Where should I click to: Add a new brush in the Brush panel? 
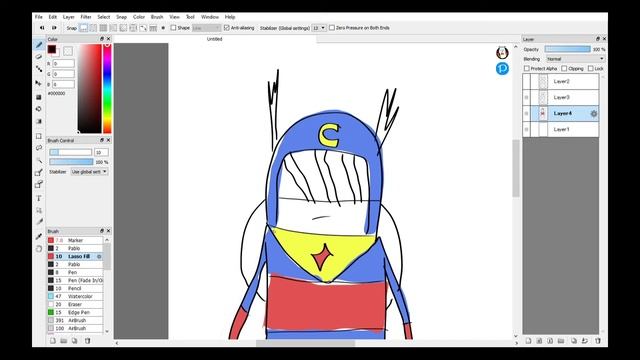[x=53, y=341]
